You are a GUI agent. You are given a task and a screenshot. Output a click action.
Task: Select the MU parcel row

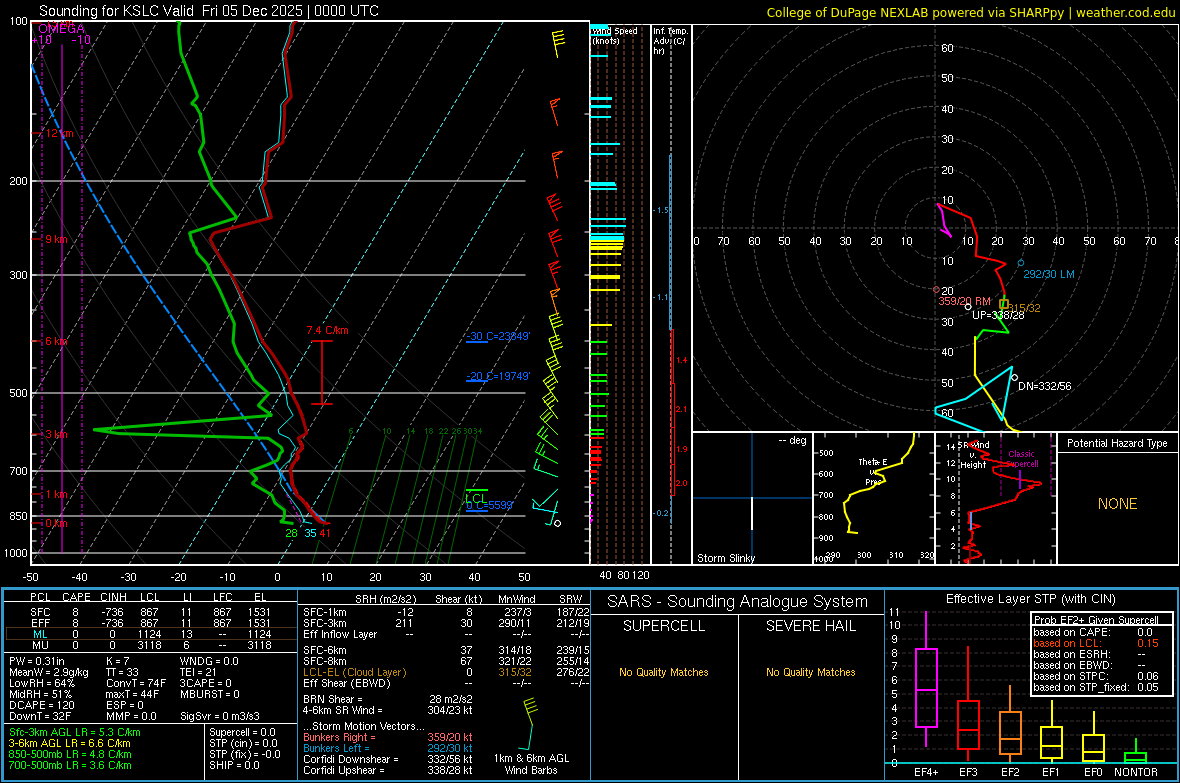(151, 645)
